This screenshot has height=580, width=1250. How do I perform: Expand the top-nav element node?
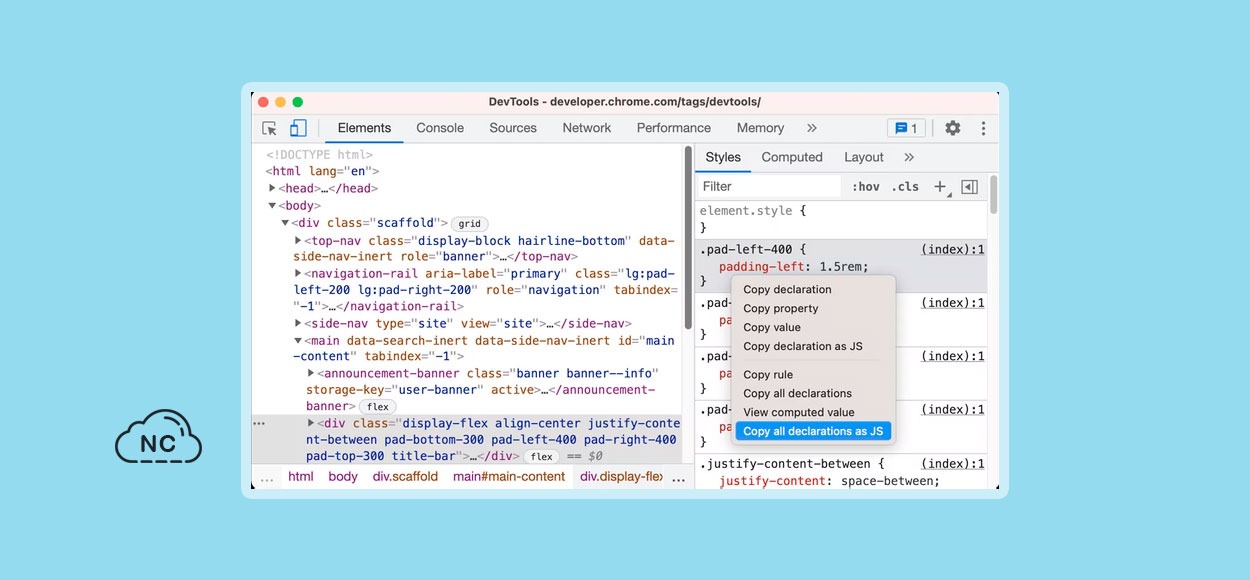point(298,240)
